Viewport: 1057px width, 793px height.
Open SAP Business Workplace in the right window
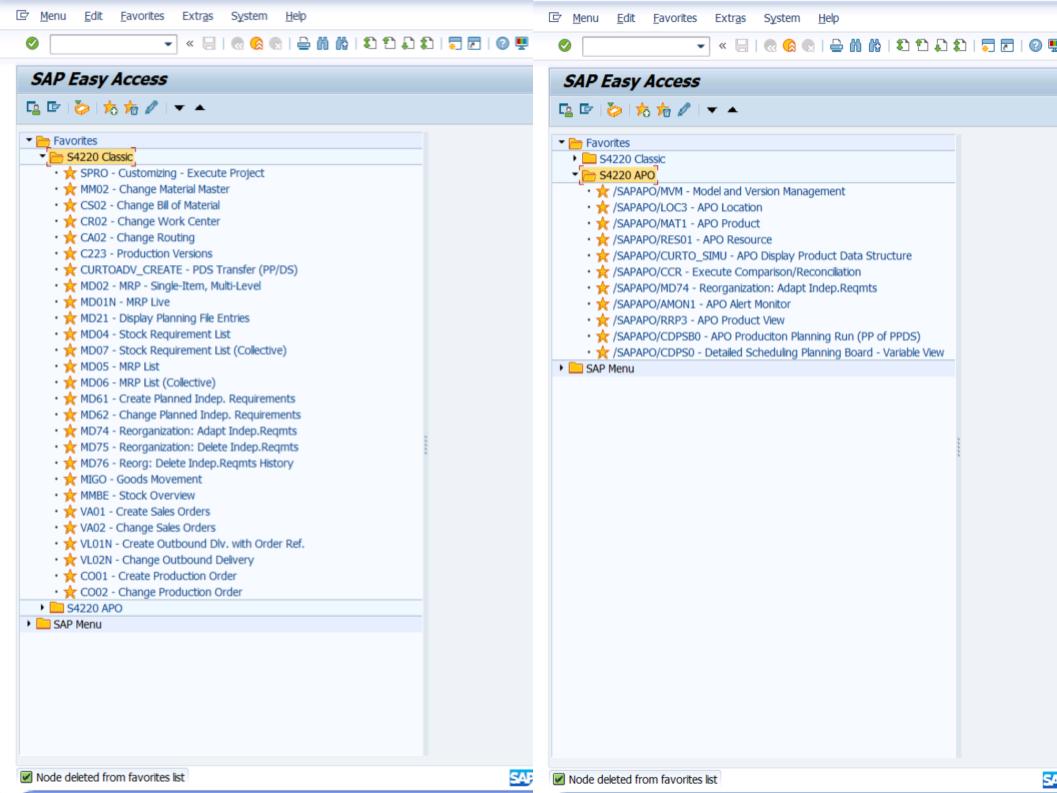[614, 110]
